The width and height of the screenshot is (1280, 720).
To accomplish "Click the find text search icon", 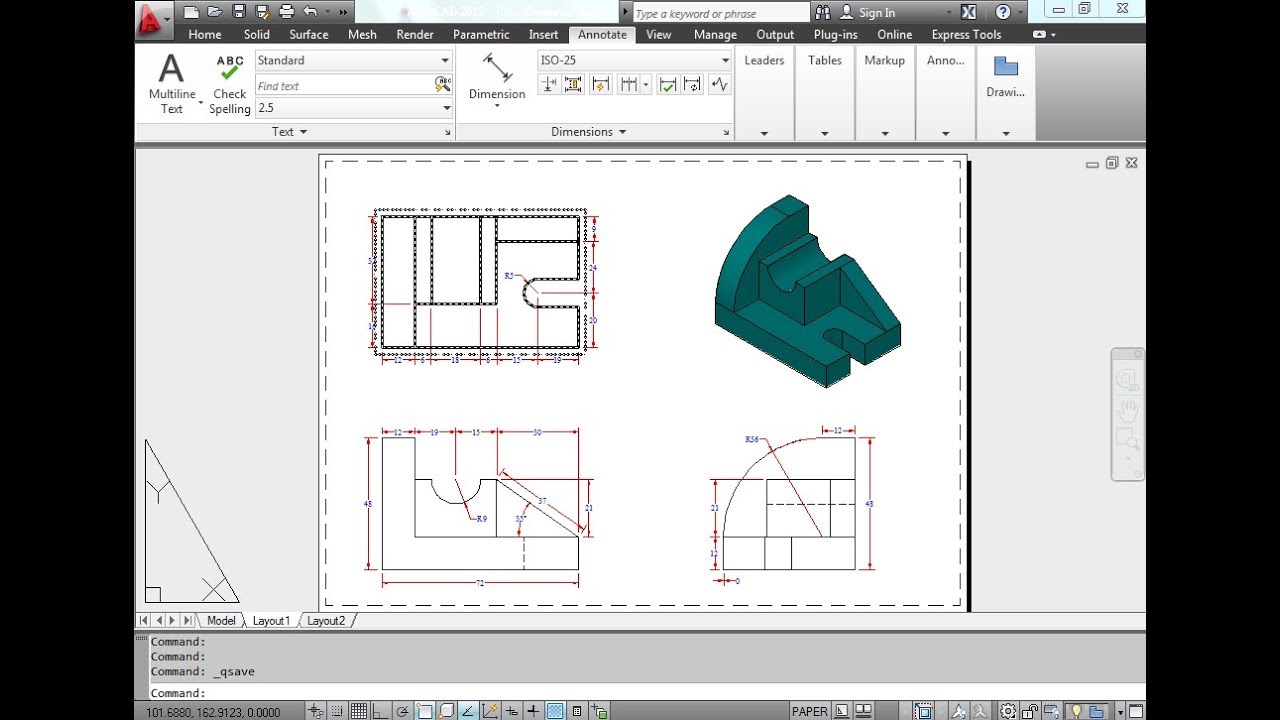I will [444, 86].
